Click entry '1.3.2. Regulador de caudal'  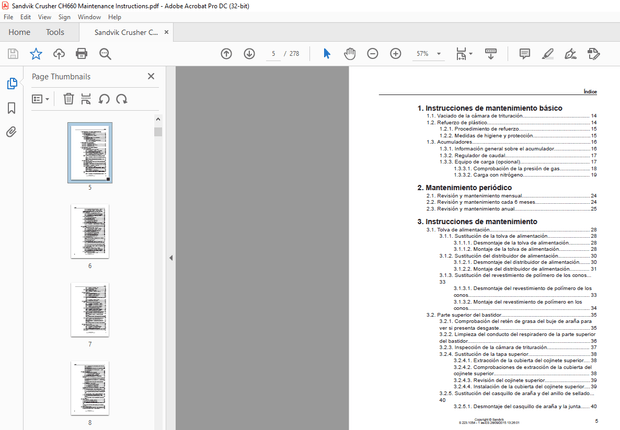[473, 155]
